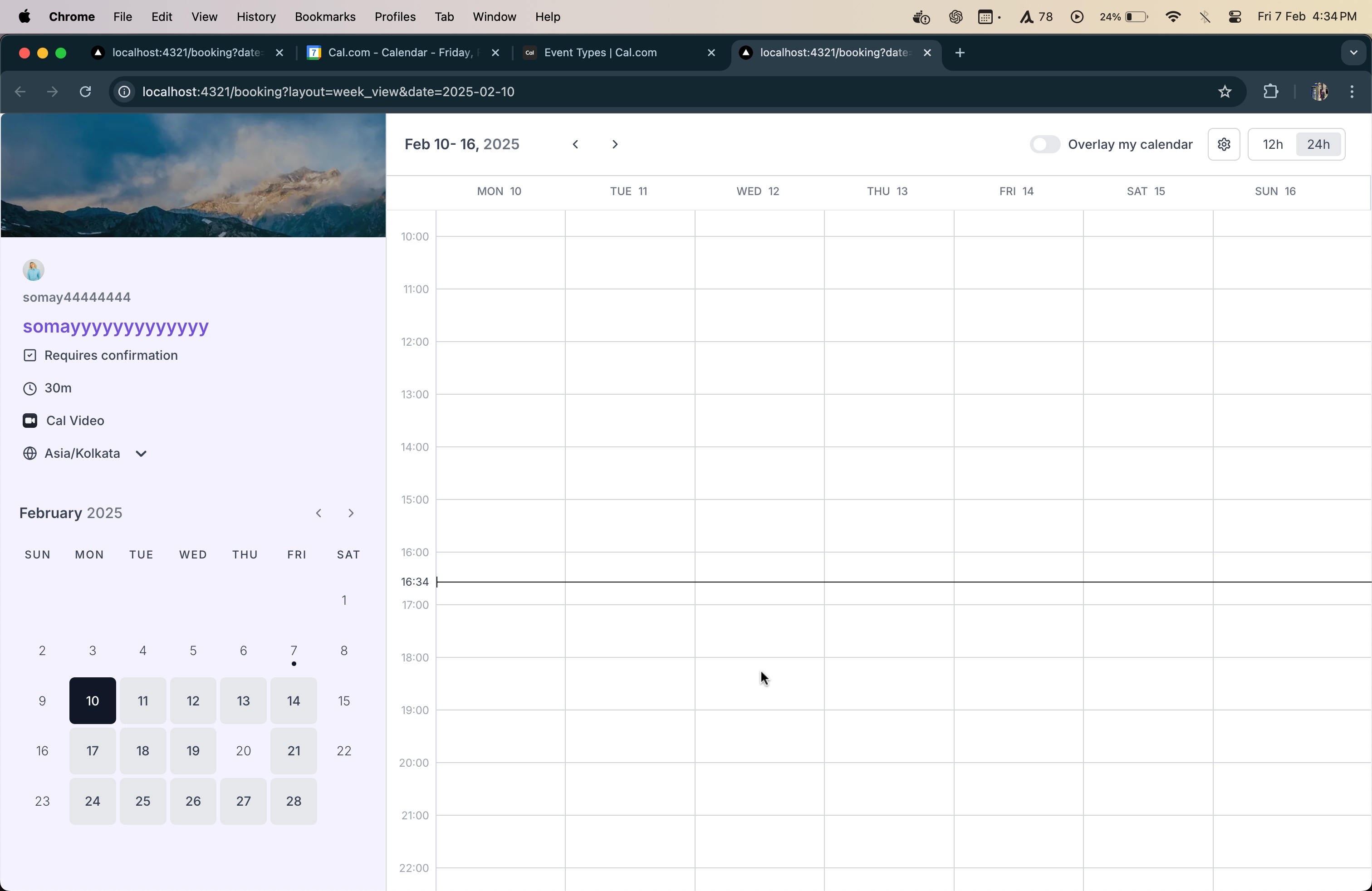Open ChatGPT menu bar icon
Viewport: 1372px width, 891px height.
[955, 17]
